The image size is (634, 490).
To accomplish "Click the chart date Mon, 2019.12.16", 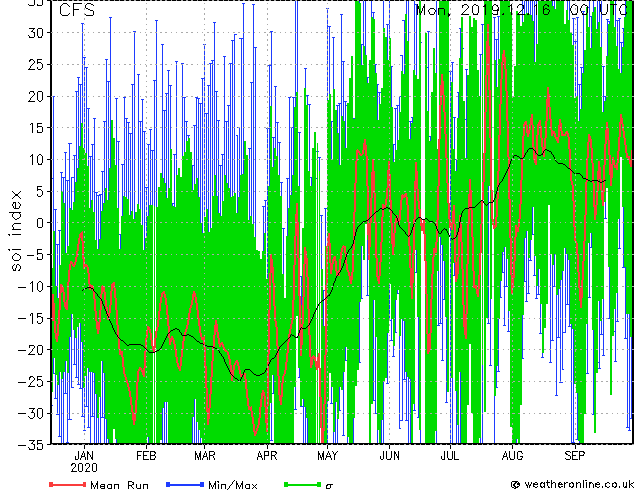I will (483, 10).
